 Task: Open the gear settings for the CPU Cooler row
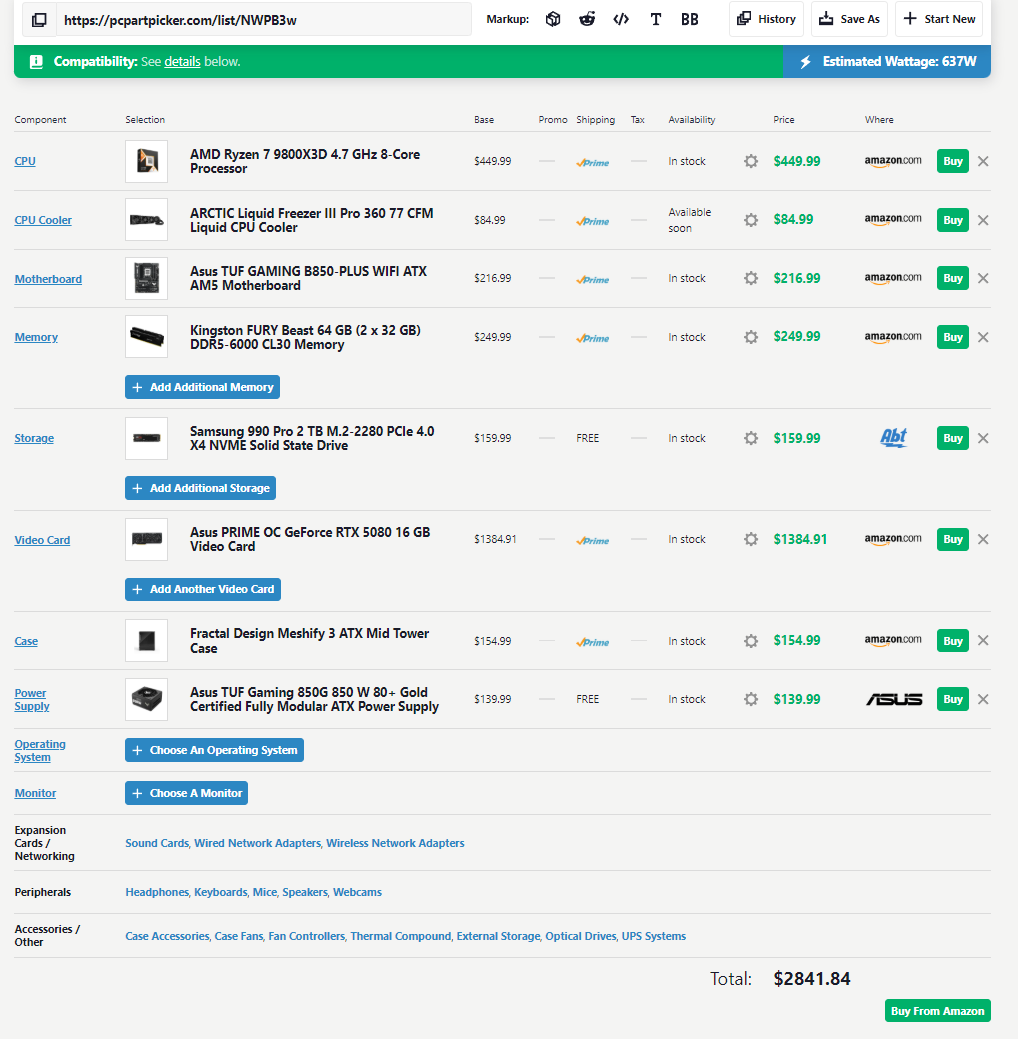(751, 220)
